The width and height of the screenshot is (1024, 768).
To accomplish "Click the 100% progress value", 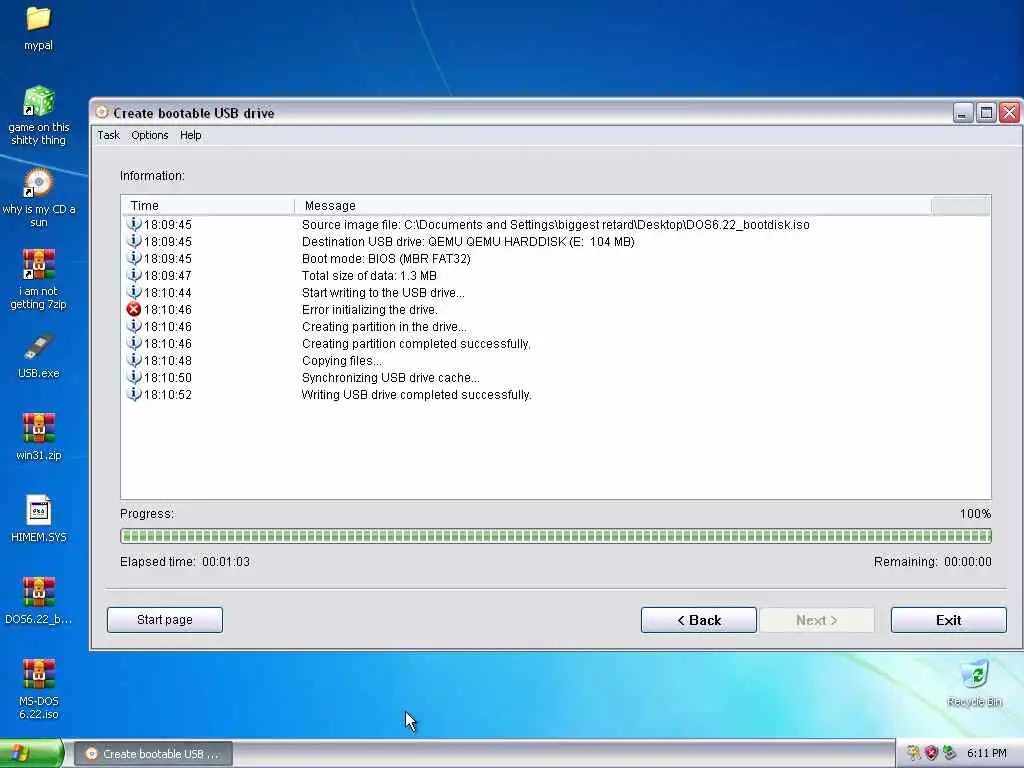I will pos(975,514).
